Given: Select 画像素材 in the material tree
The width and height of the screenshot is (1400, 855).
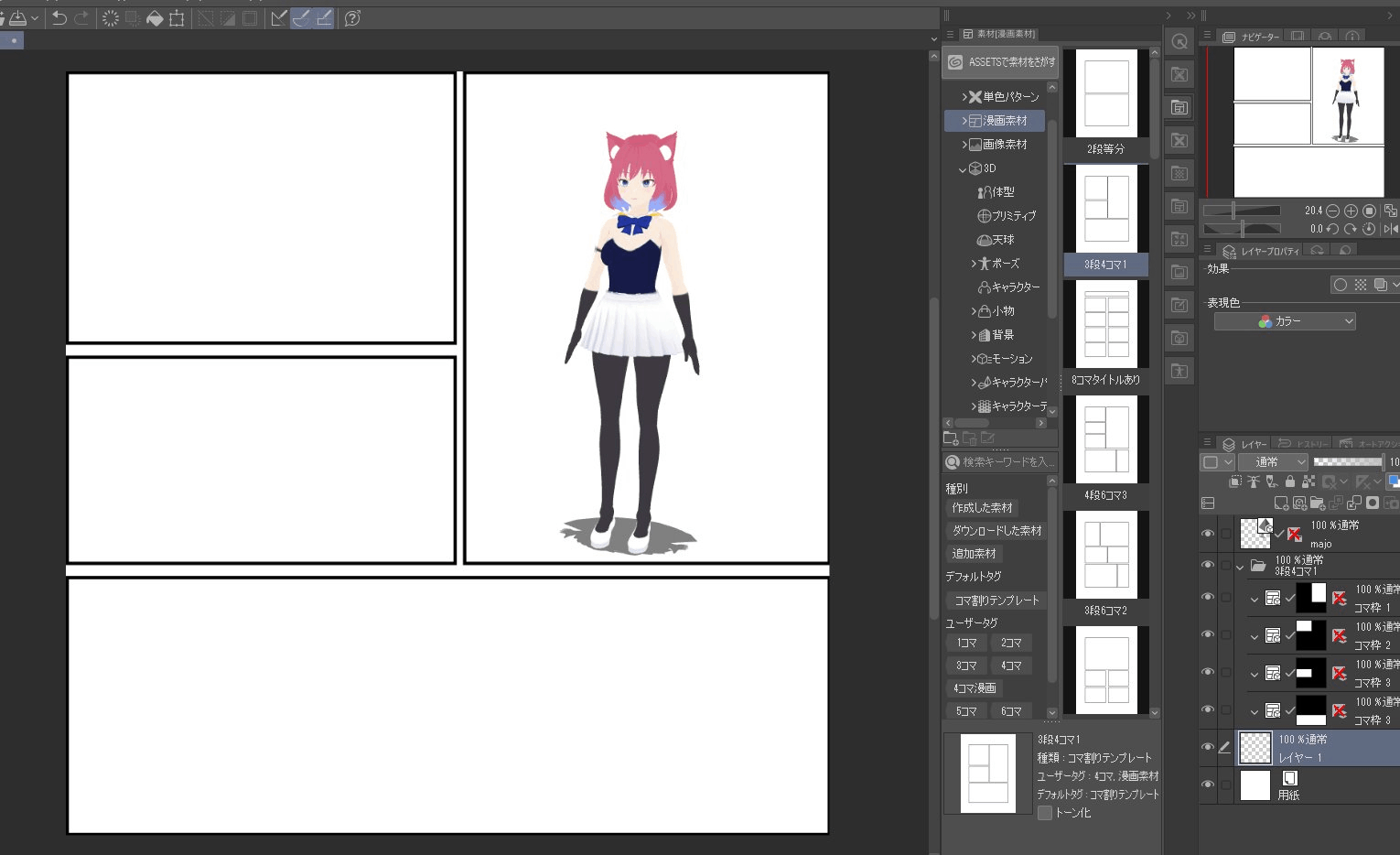Looking at the screenshot, I should click(1004, 145).
